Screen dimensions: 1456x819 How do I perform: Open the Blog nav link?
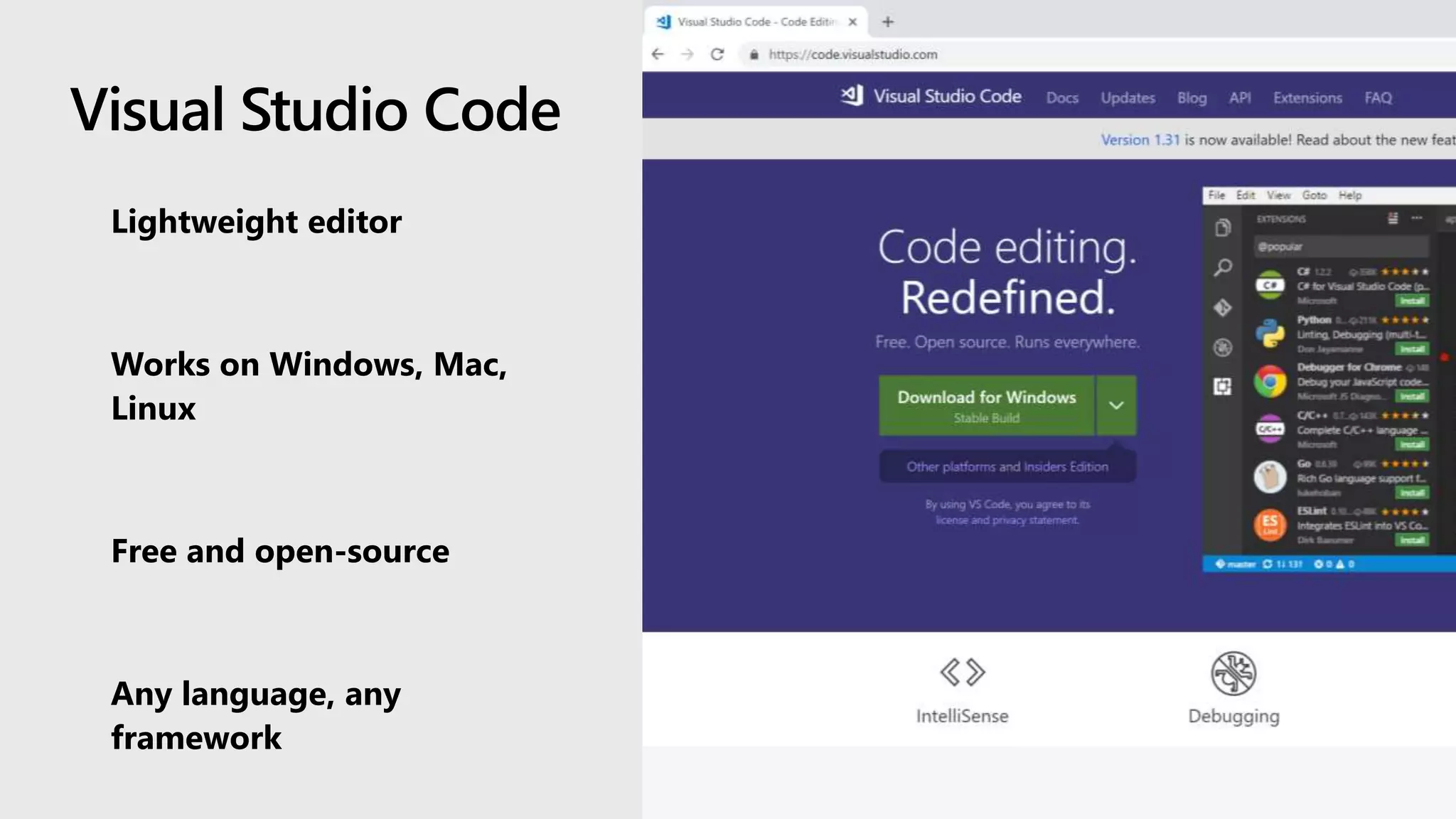click(1192, 97)
